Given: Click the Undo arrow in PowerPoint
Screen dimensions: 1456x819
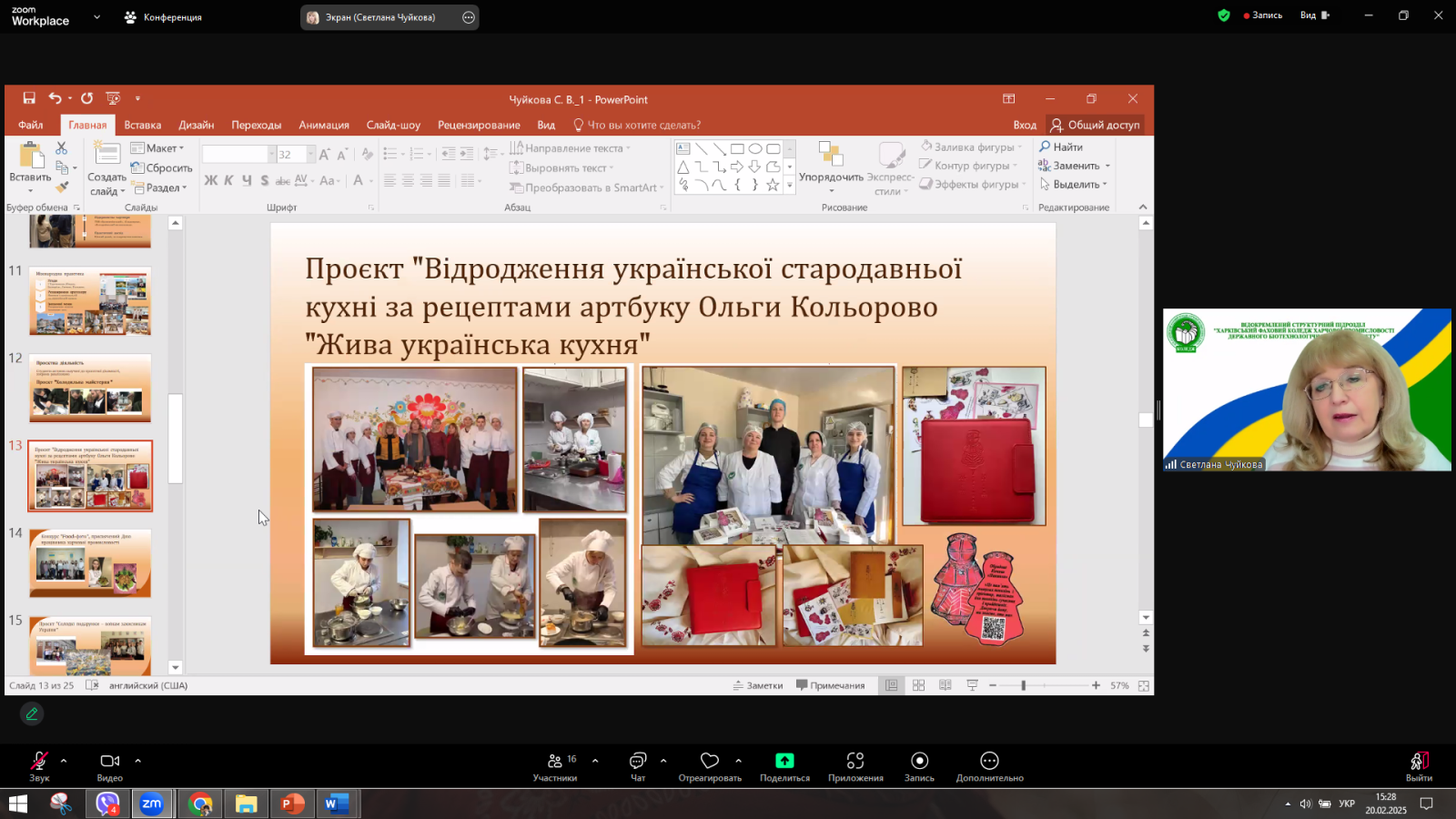Looking at the screenshot, I should [x=56, y=98].
